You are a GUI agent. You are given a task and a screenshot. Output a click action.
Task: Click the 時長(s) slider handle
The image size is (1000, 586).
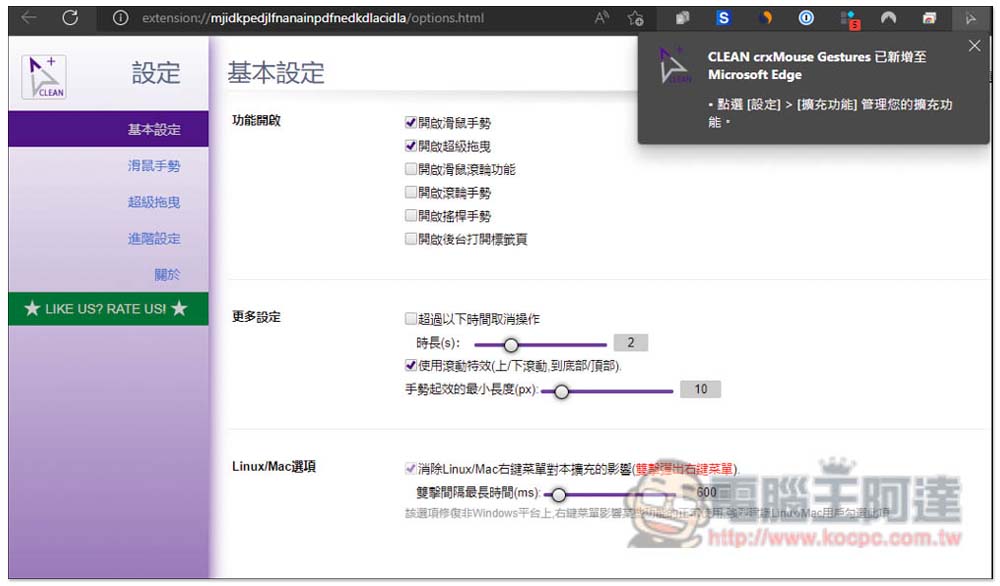coord(511,345)
